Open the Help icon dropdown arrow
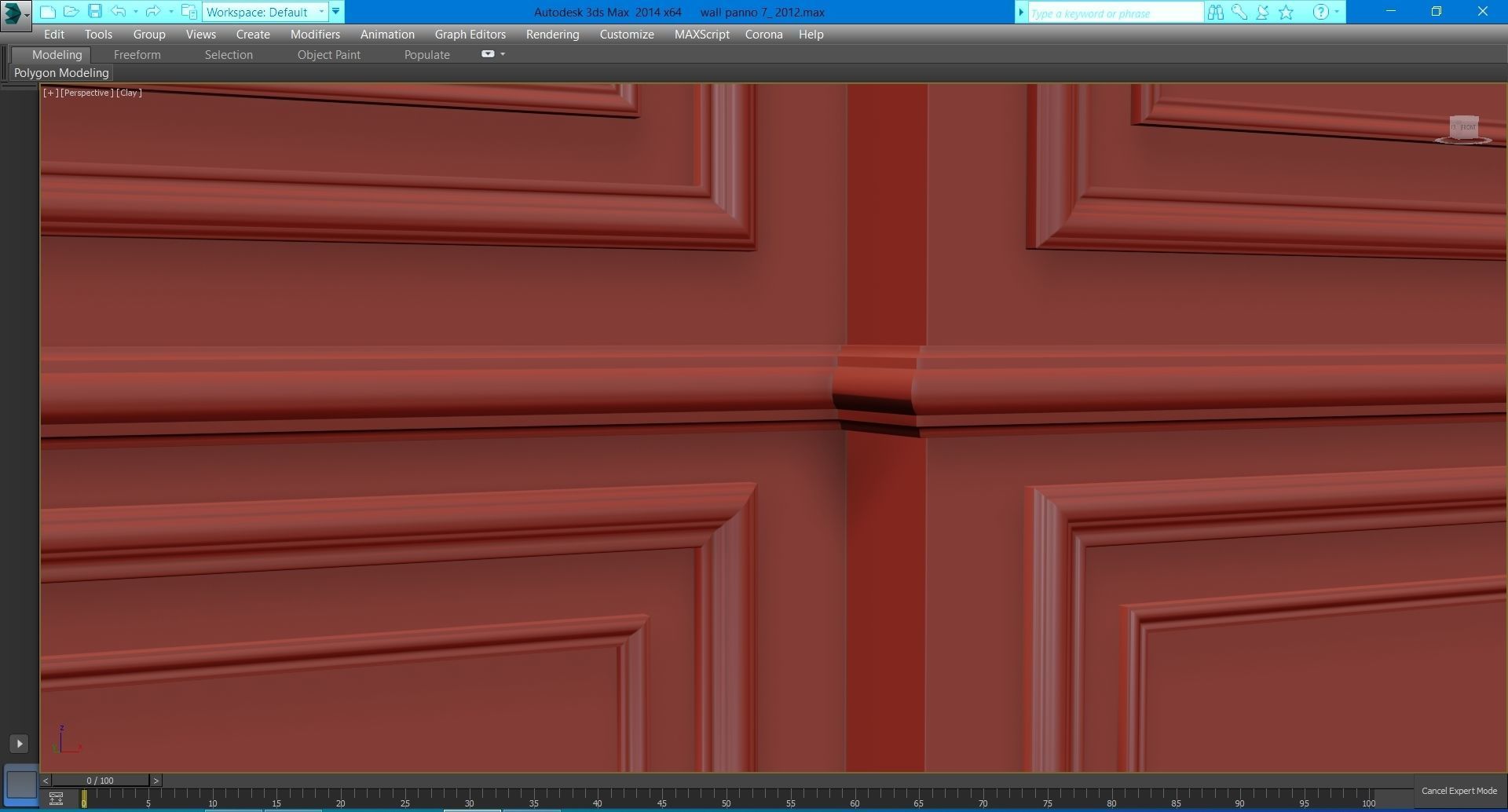The width and height of the screenshot is (1508, 812). [x=1337, y=13]
